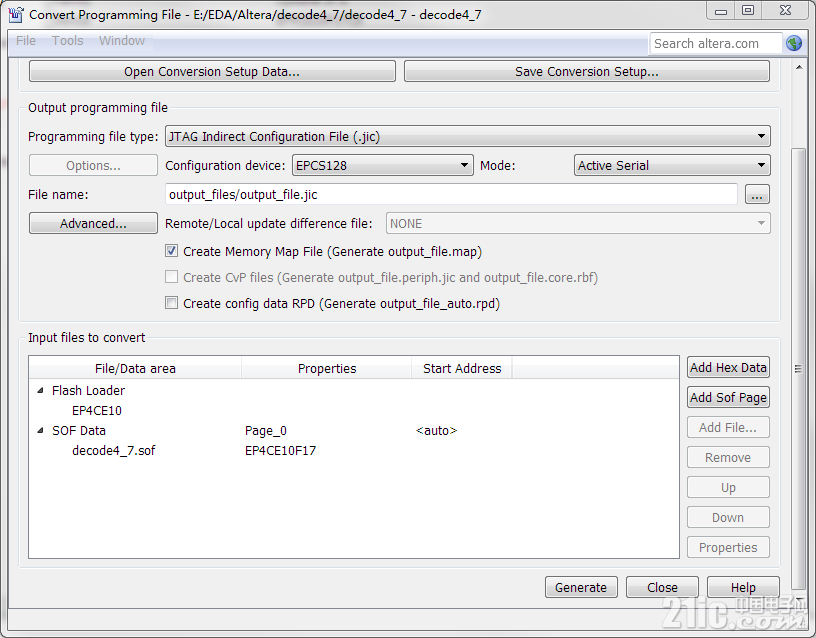
Task: Open the Programming file type dropdown
Action: (467, 136)
